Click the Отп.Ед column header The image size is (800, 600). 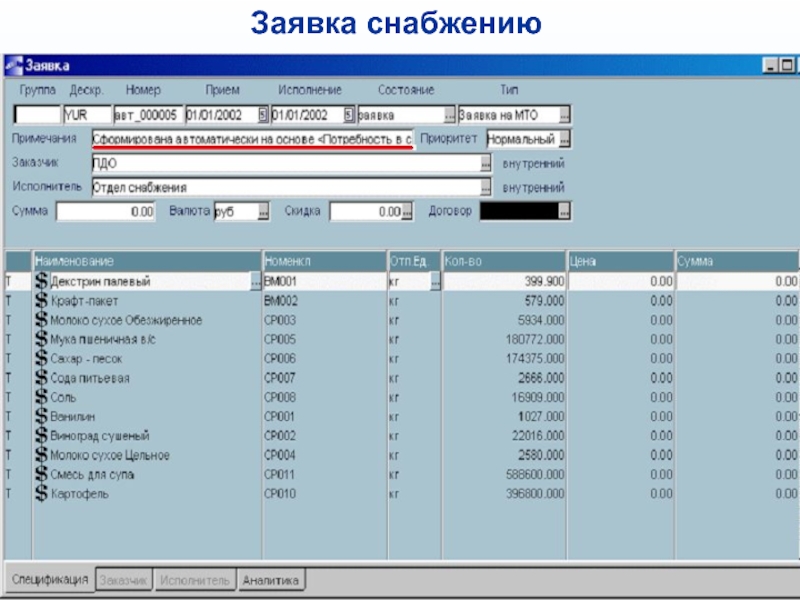[414, 261]
